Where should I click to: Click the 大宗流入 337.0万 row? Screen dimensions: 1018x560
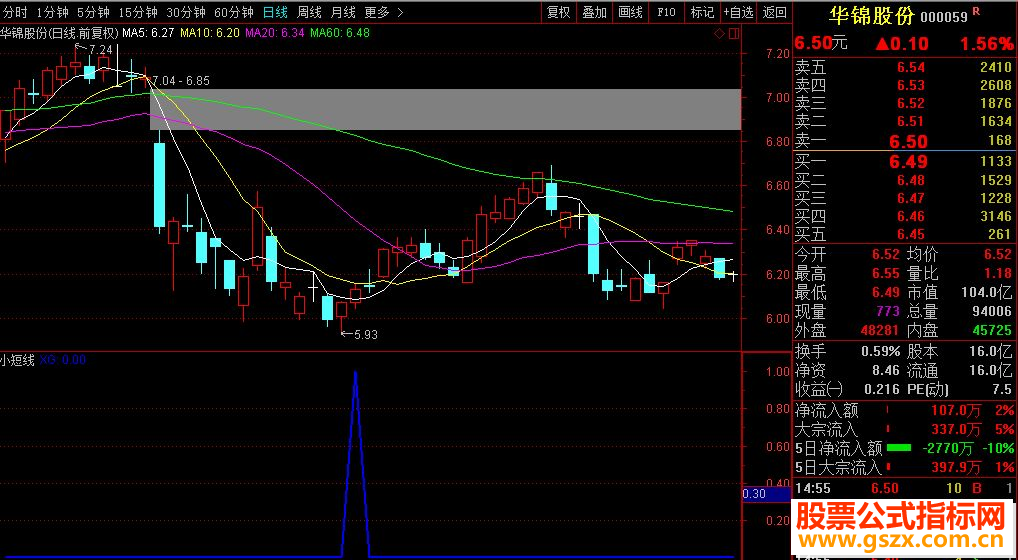[x=904, y=429]
